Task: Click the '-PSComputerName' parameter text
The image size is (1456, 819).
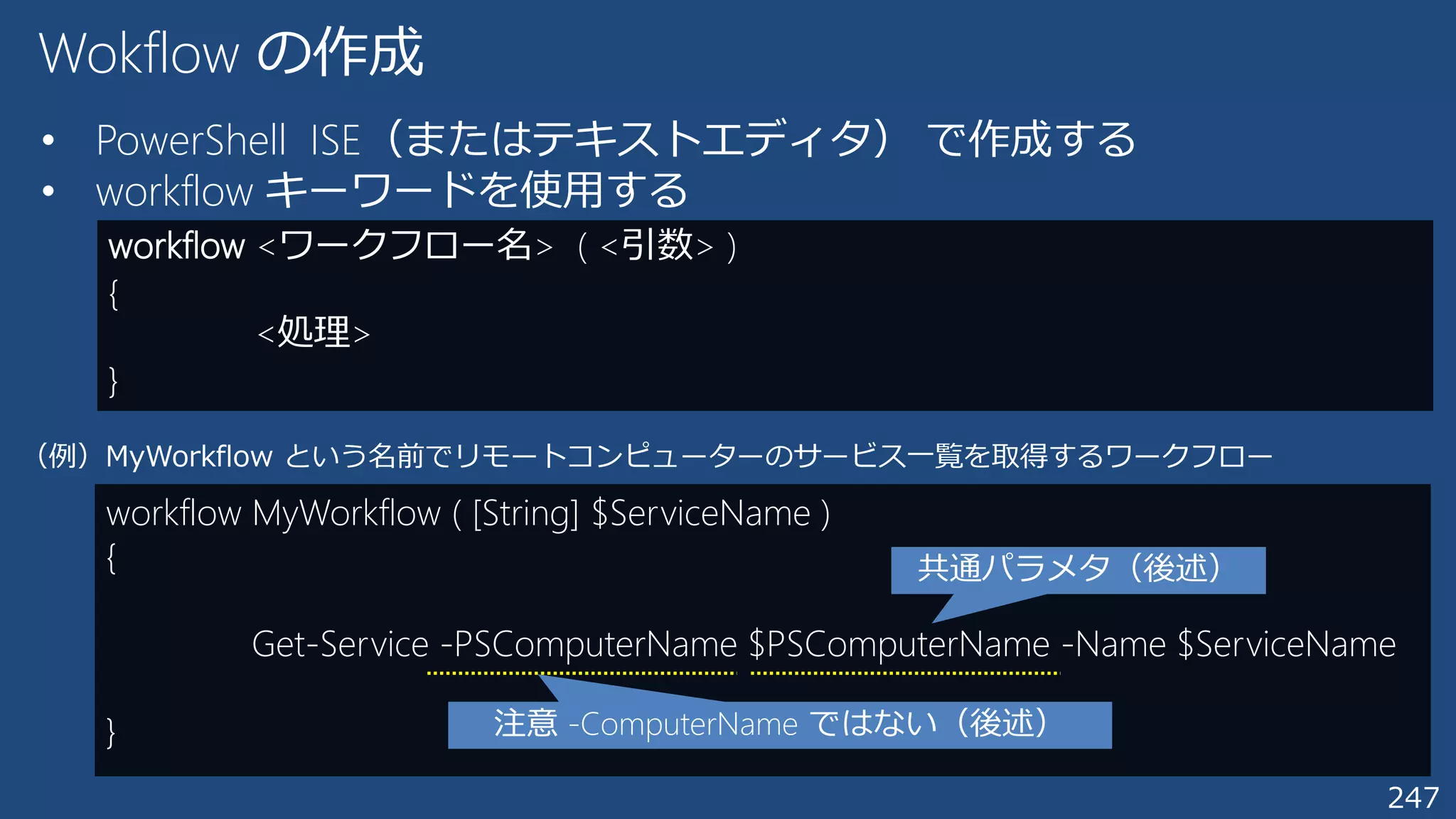Action: [589, 645]
